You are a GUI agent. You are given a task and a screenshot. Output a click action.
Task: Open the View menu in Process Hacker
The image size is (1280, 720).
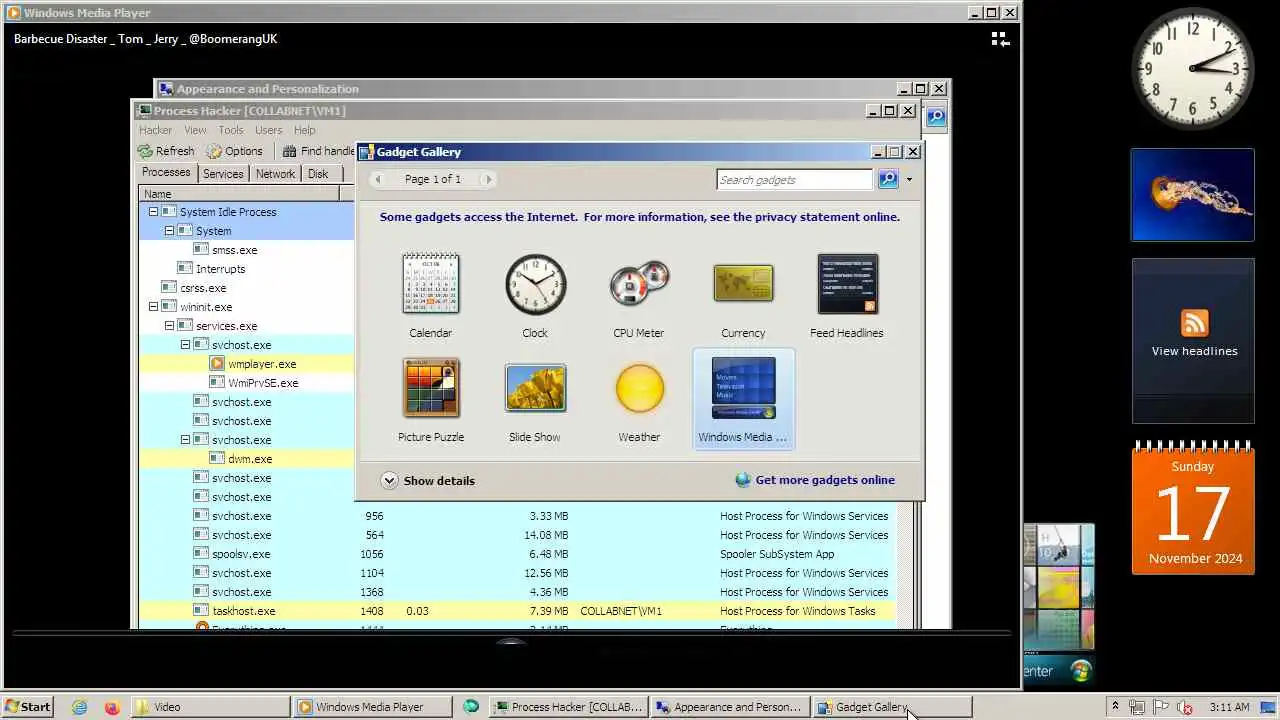(x=195, y=130)
